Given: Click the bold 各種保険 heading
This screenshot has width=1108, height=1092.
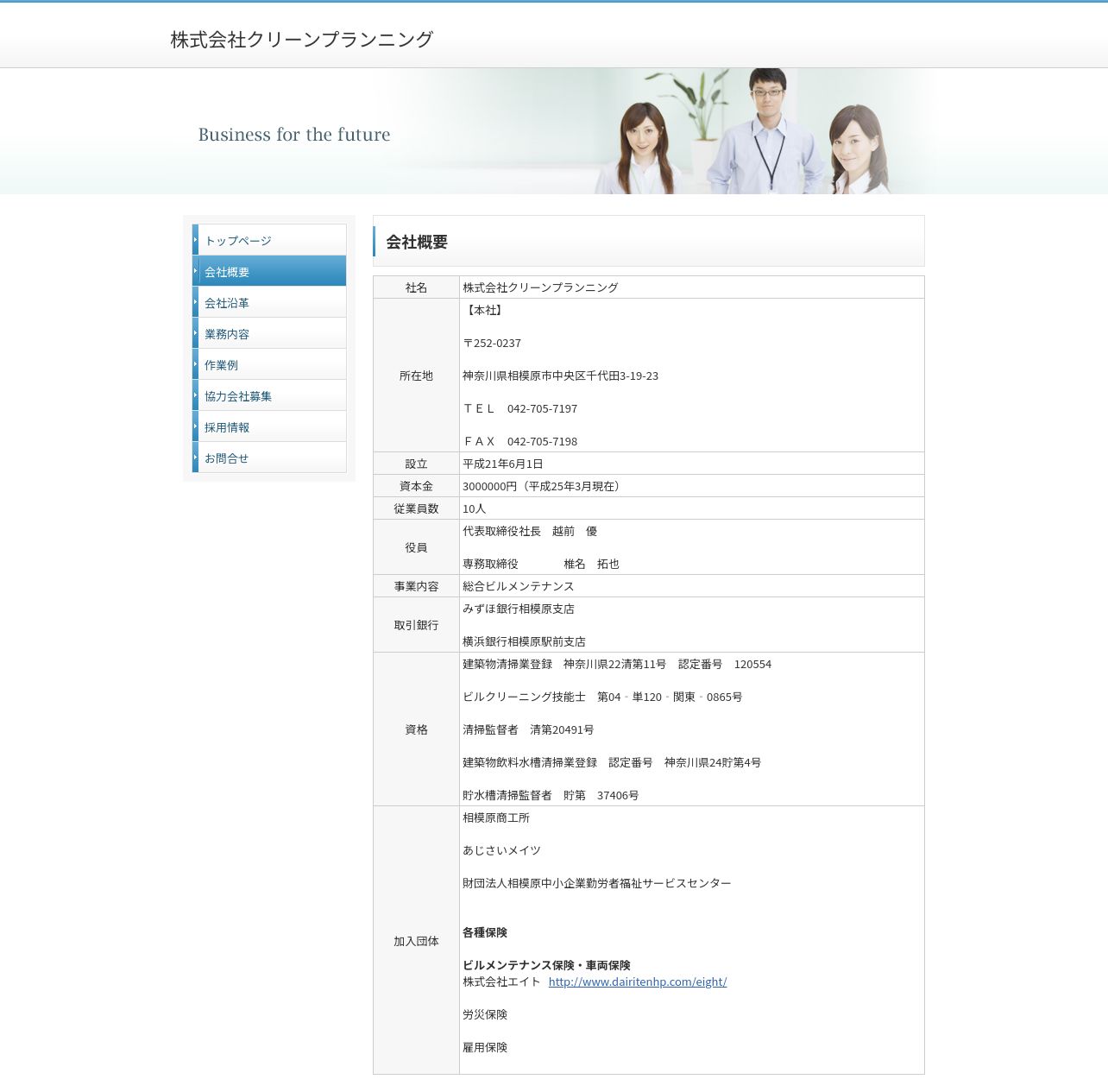Looking at the screenshot, I should (x=485, y=932).
